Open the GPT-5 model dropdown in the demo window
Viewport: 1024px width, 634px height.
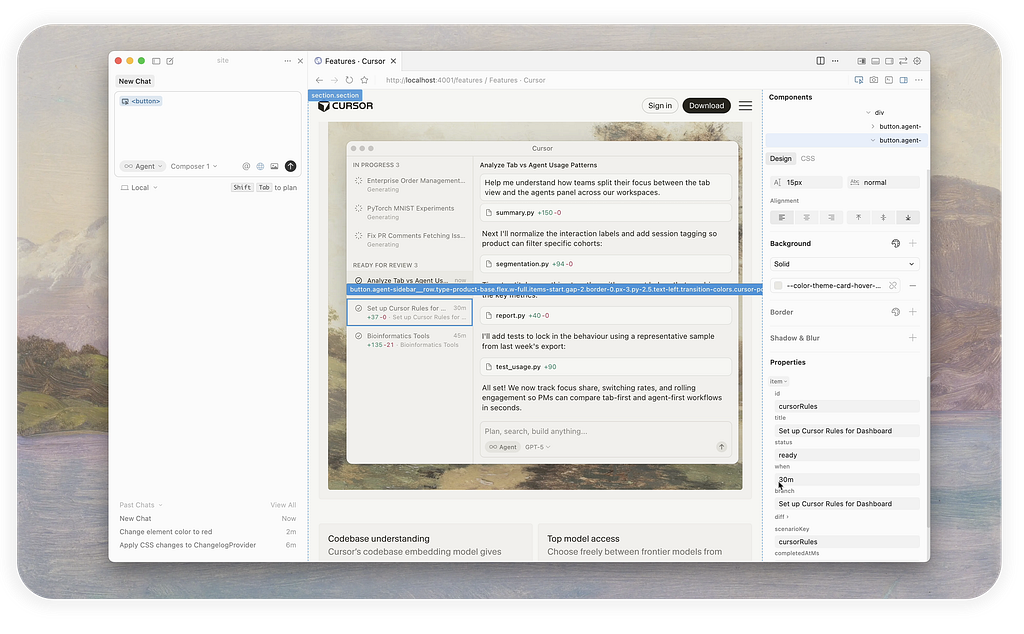(x=538, y=447)
